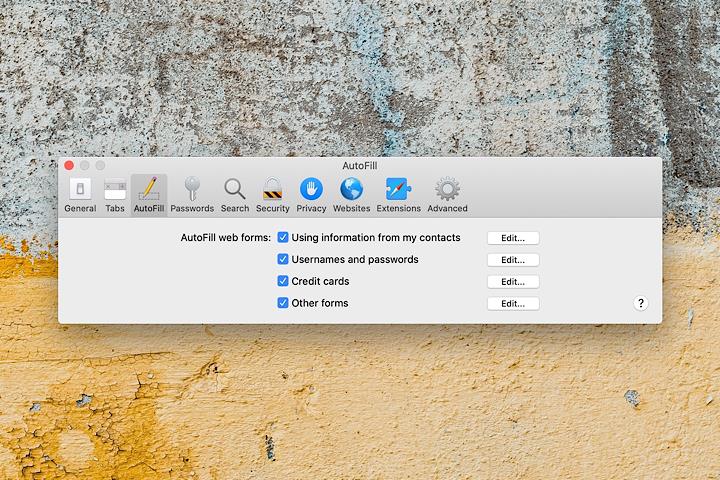Edit saved usernames and passwords

tap(513, 260)
